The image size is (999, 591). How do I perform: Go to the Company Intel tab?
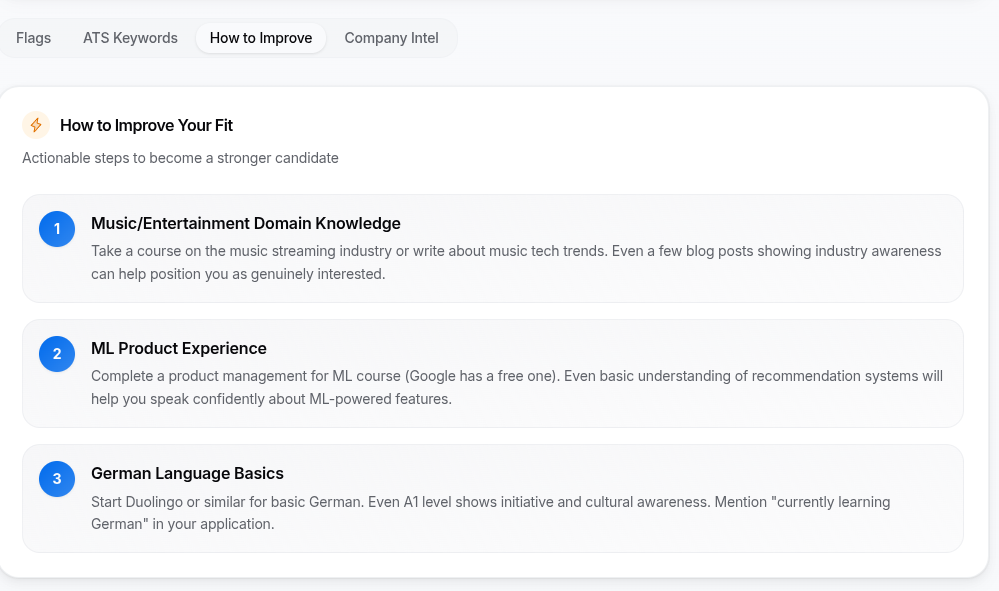(391, 38)
